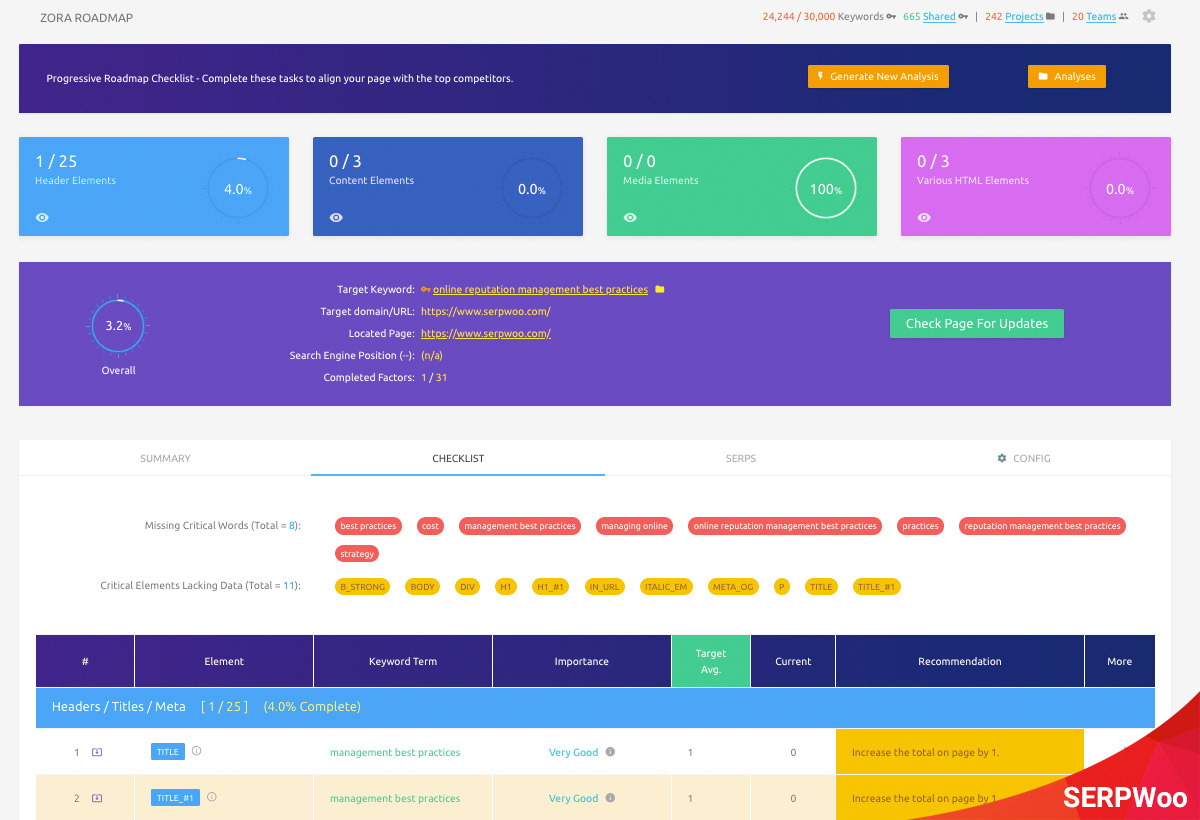Open the SERPS tab
The image size is (1200, 820).
[x=740, y=458]
